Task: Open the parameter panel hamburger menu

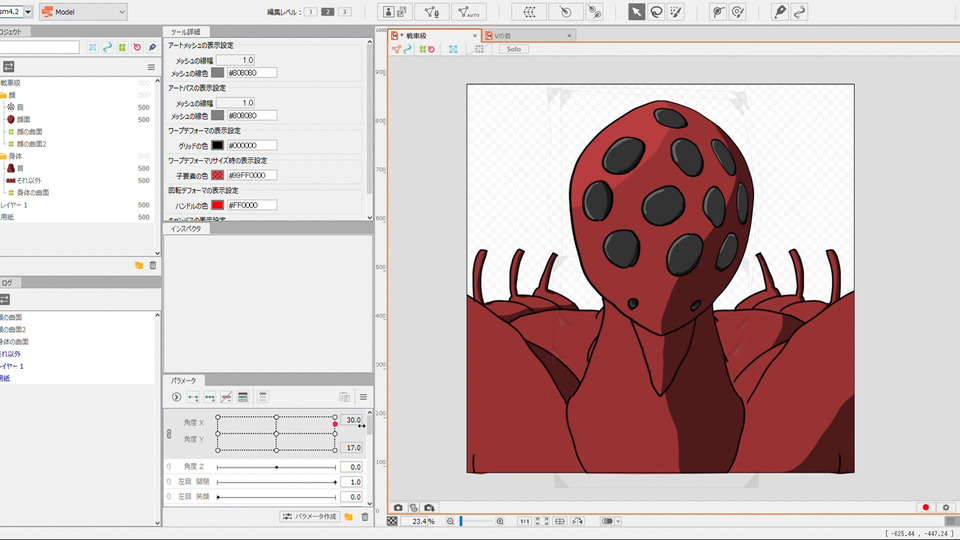Action: click(363, 397)
